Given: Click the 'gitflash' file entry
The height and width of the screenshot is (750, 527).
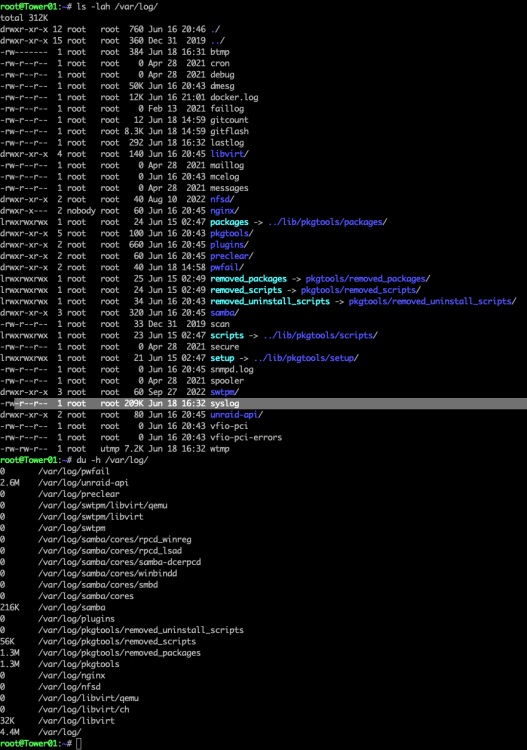Looking at the screenshot, I should [x=230, y=132].
